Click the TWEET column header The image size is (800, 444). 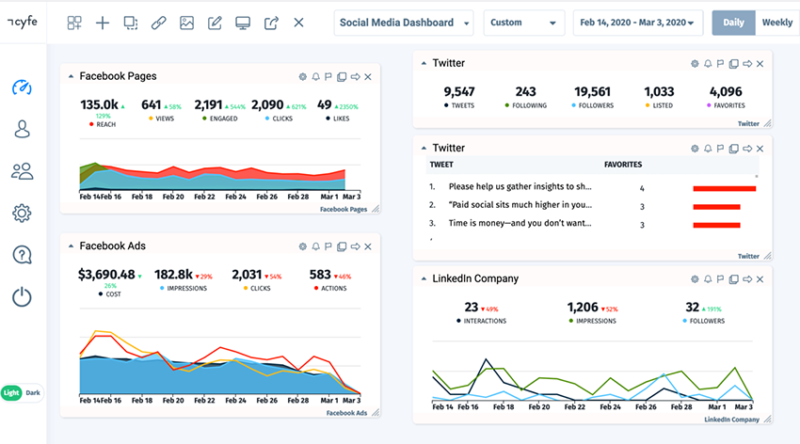point(441,165)
